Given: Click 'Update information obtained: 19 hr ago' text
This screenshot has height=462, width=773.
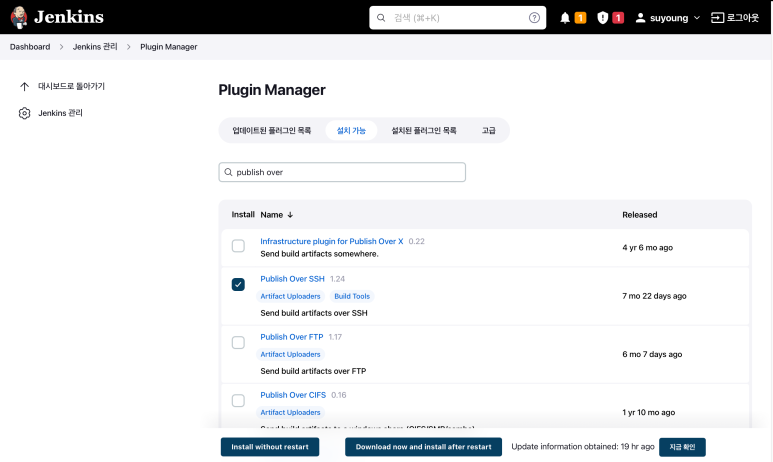Looking at the screenshot, I should tap(583, 447).
